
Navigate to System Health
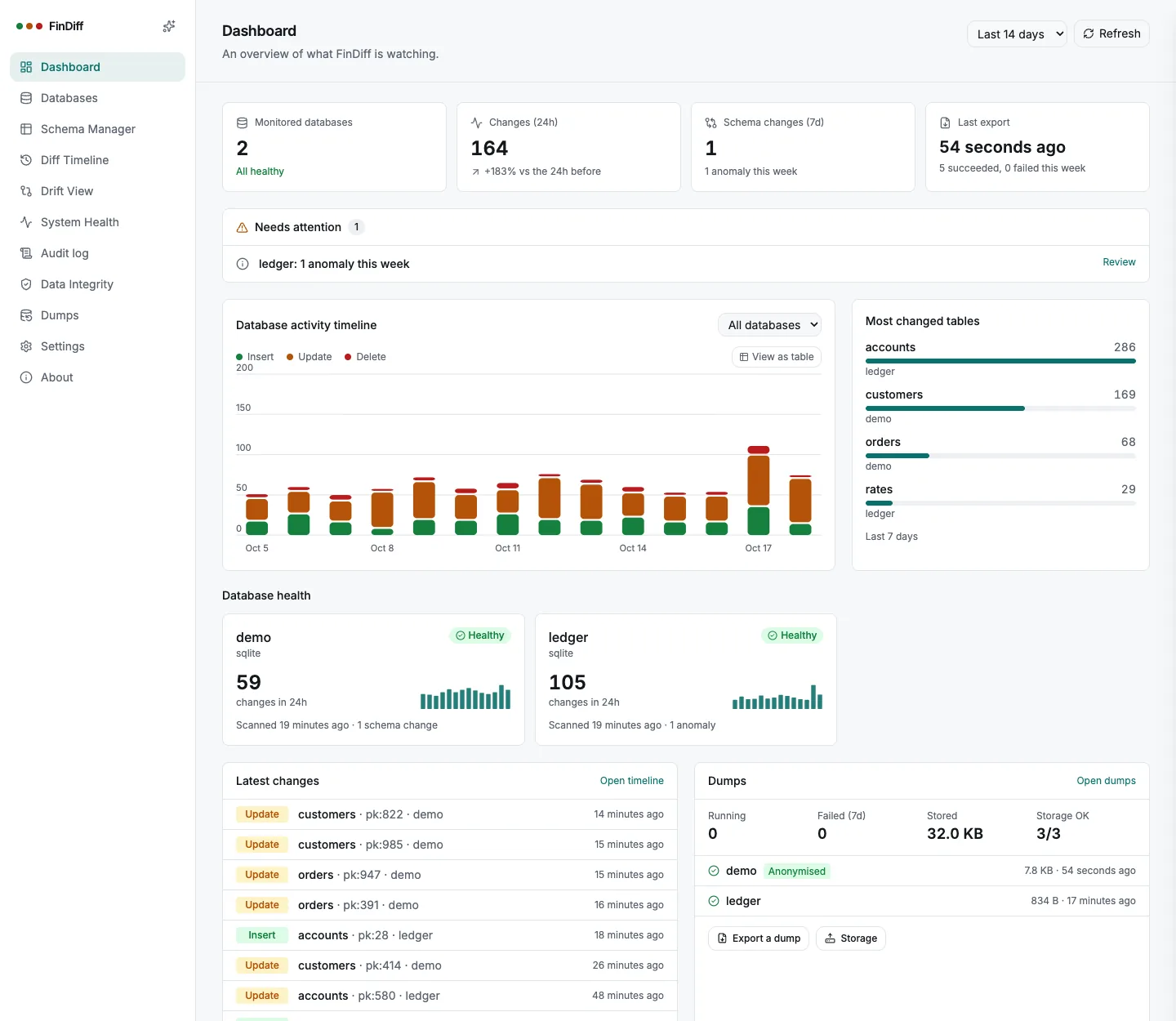[97, 222]
